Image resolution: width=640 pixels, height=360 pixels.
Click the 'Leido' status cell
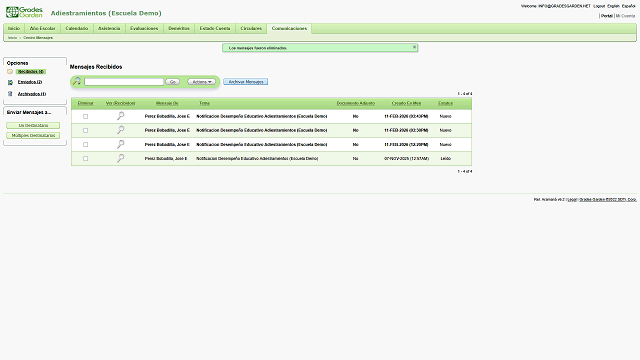[445, 158]
